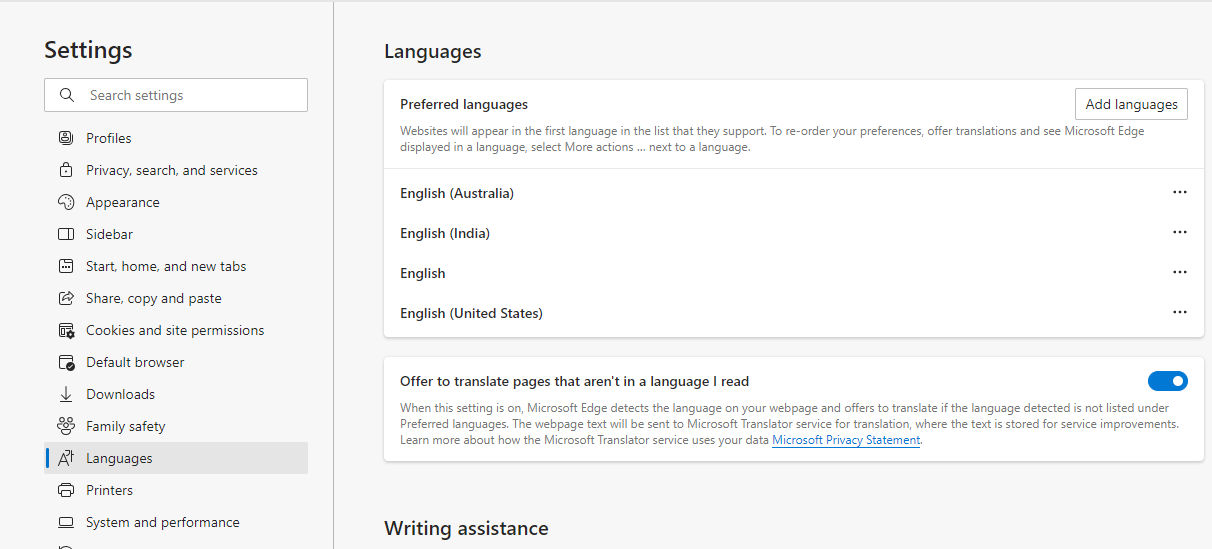Image resolution: width=1212 pixels, height=549 pixels.
Task: Click the Sidebar panel icon
Action: click(66, 234)
